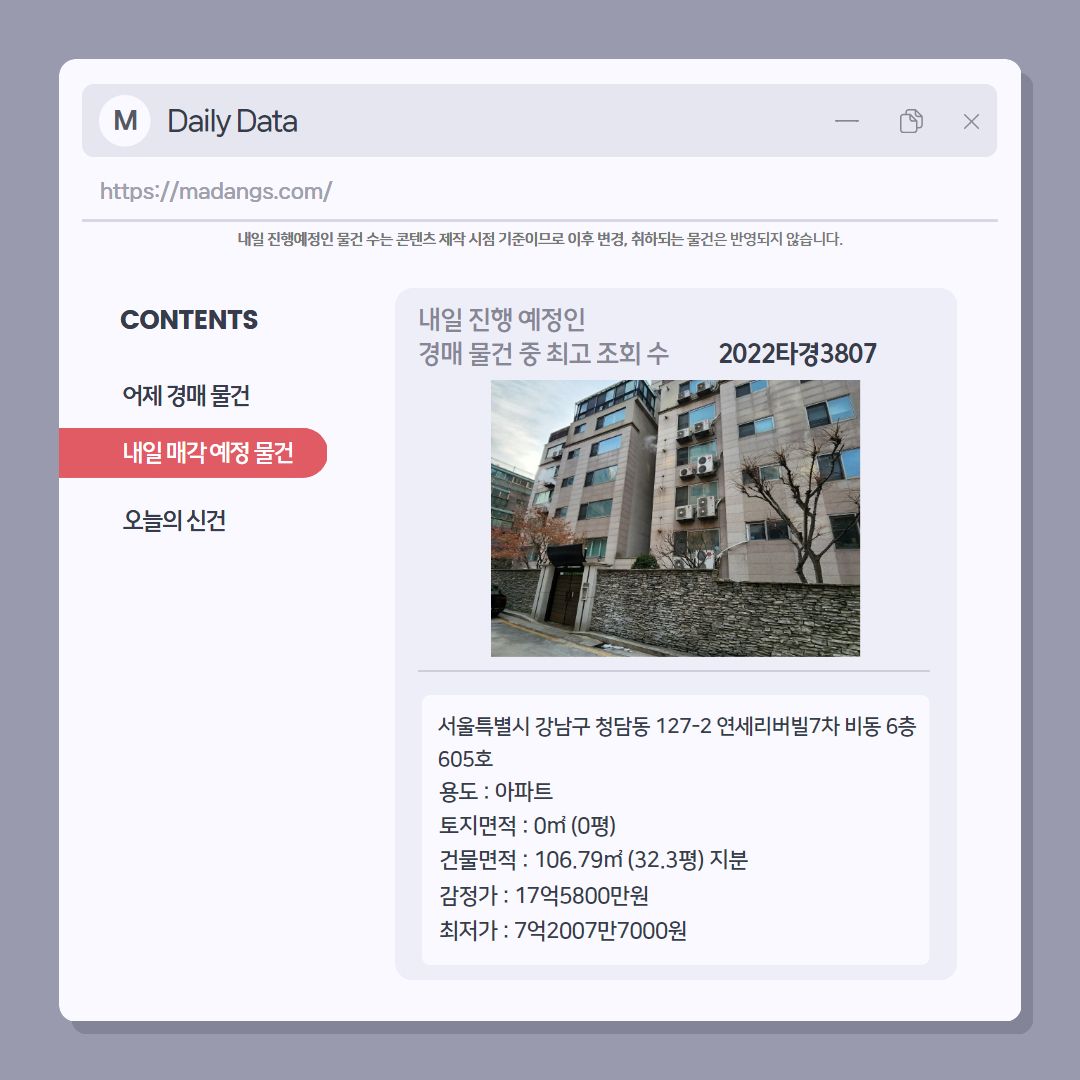Click the round M logo icon
Image resolution: width=1080 pixels, height=1080 pixels.
coord(125,121)
